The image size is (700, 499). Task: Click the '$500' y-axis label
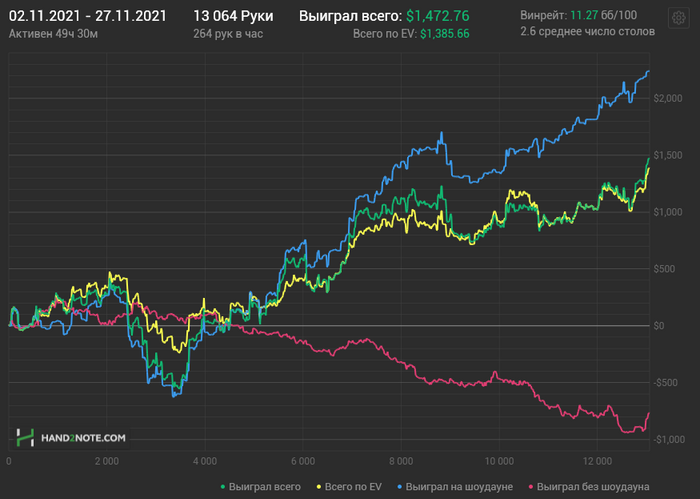click(664, 269)
